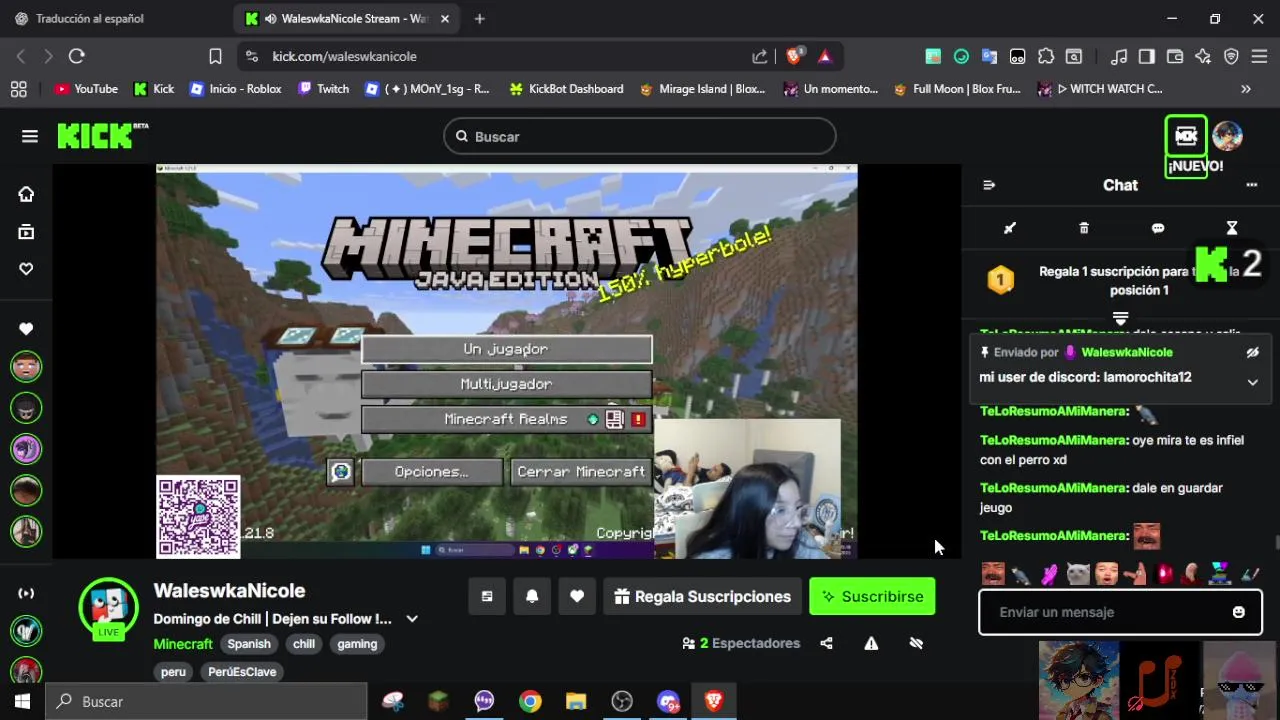This screenshot has height=720, width=1280.
Task: Open the new tab plus button
Action: pyautogui.click(x=480, y=18)
